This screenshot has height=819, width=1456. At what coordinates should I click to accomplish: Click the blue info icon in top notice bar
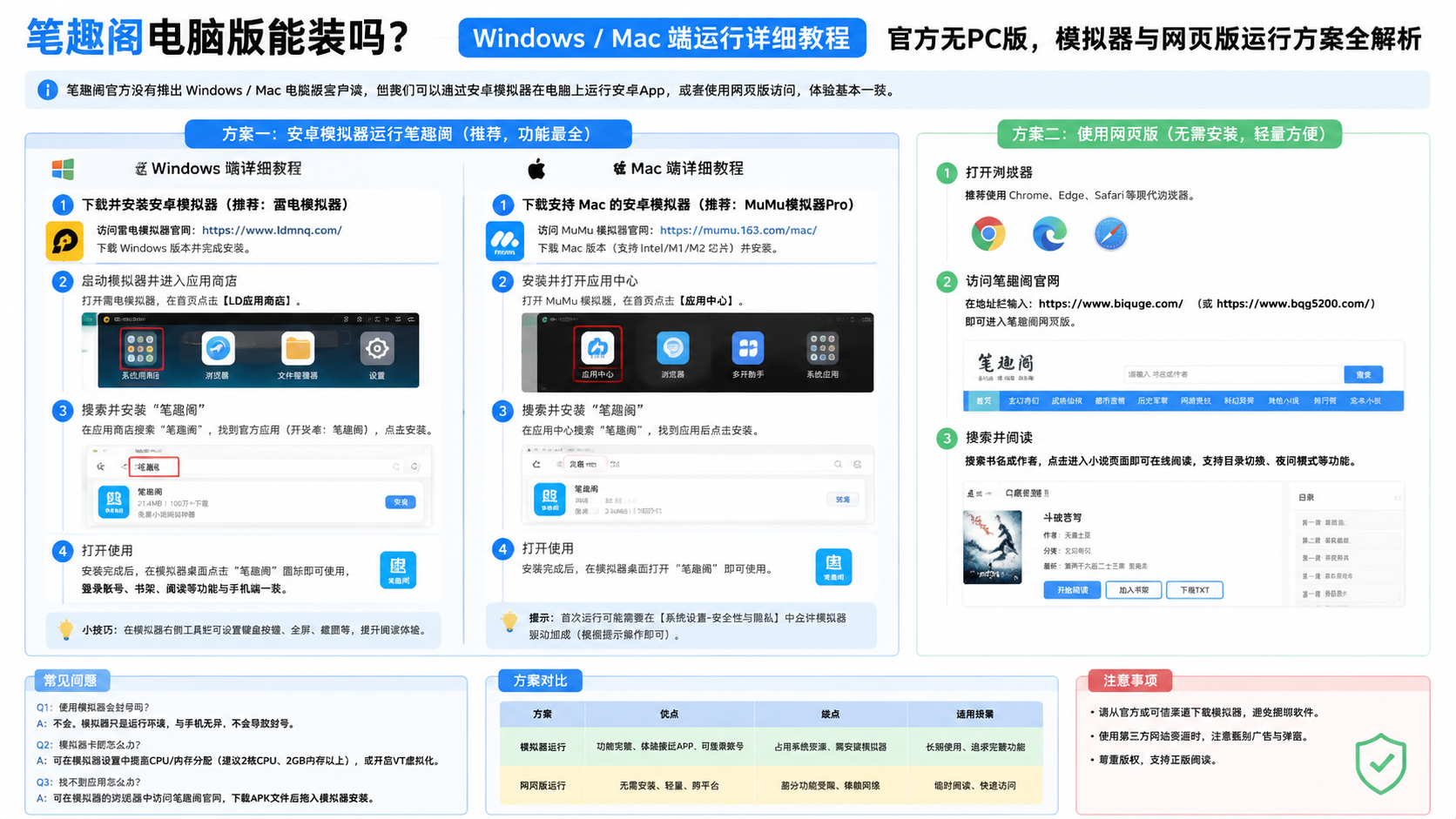tap(48, 90)
